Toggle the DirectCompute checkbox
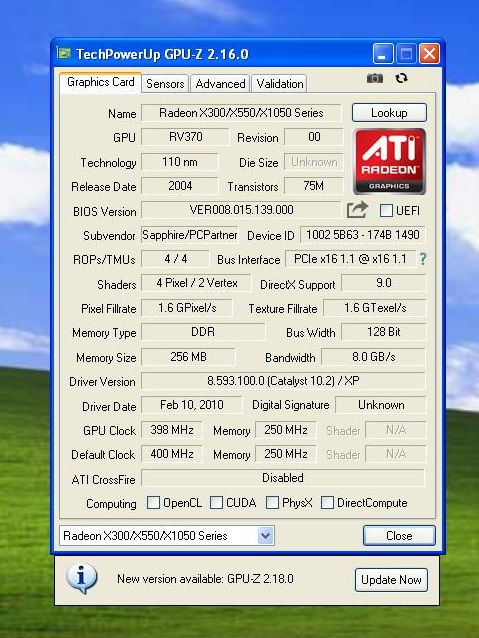This screenshot has width=479, height=638. tap(327, 503)
